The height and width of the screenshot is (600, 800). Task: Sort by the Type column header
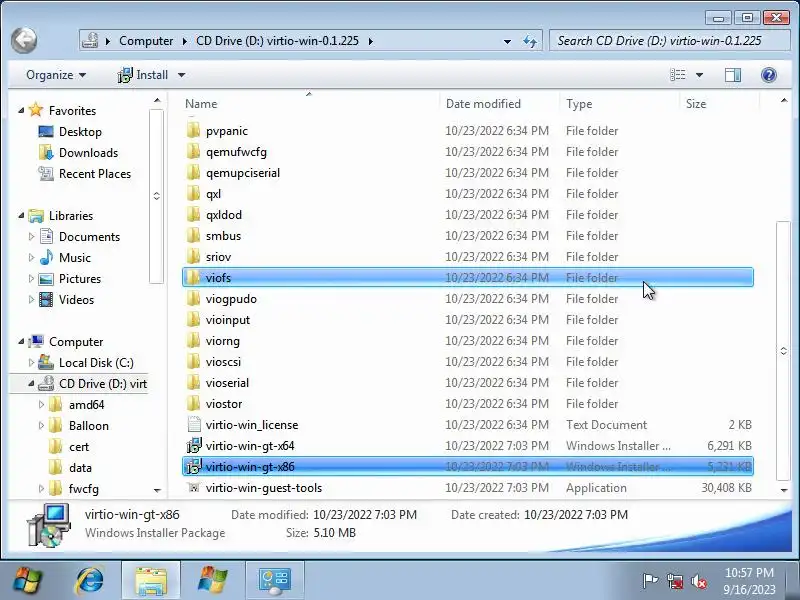coord(579,104)
